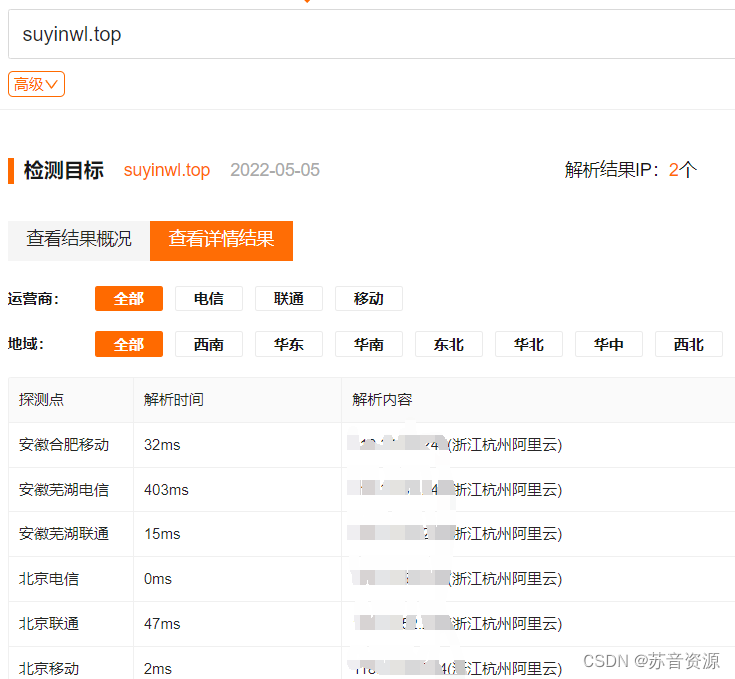Switch to the 查看详情结果 tab
Image resolution: width=735 pixels, height=679 pixels.
click(221, 240)
